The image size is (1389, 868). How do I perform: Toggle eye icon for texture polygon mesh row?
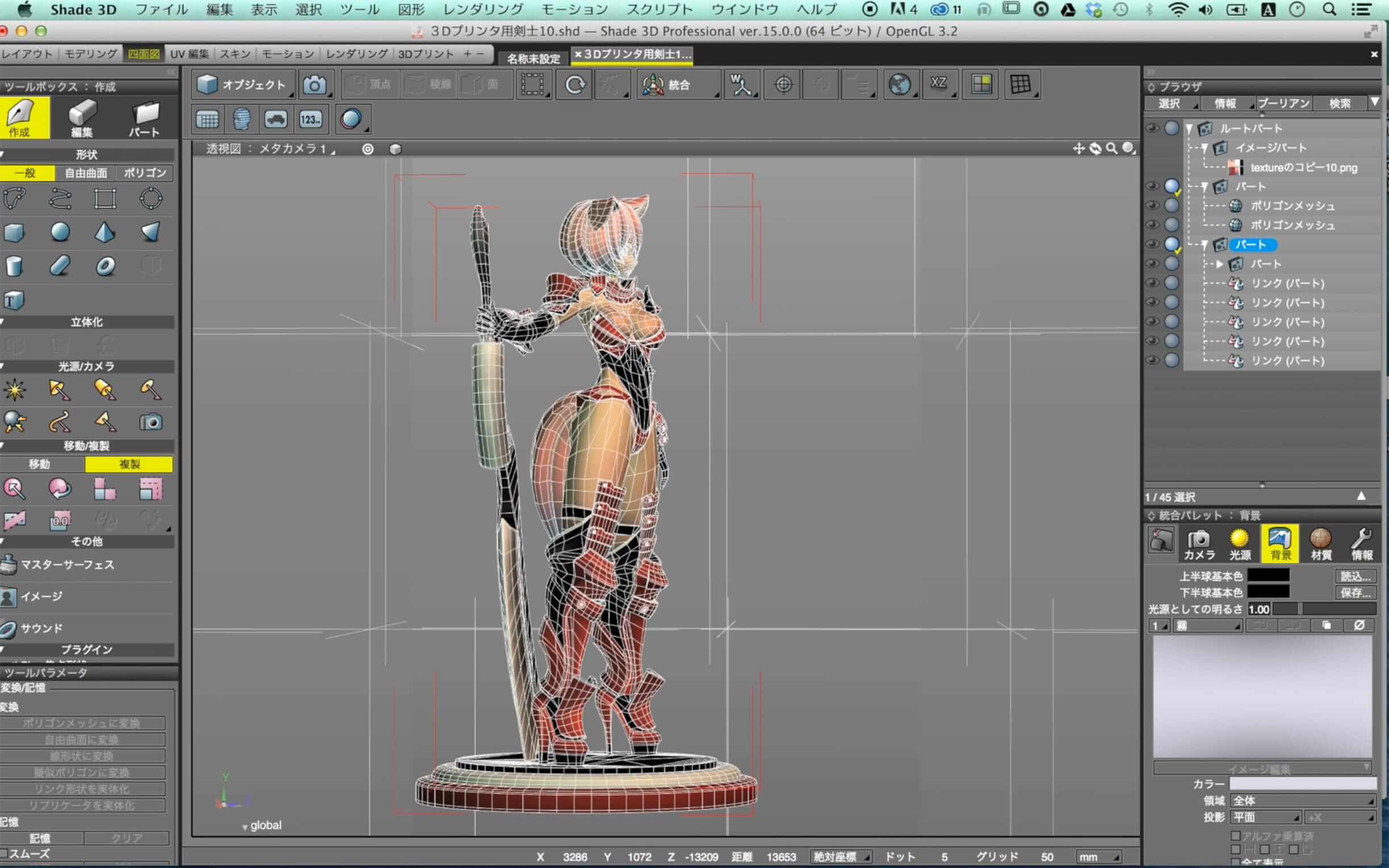1152,206
